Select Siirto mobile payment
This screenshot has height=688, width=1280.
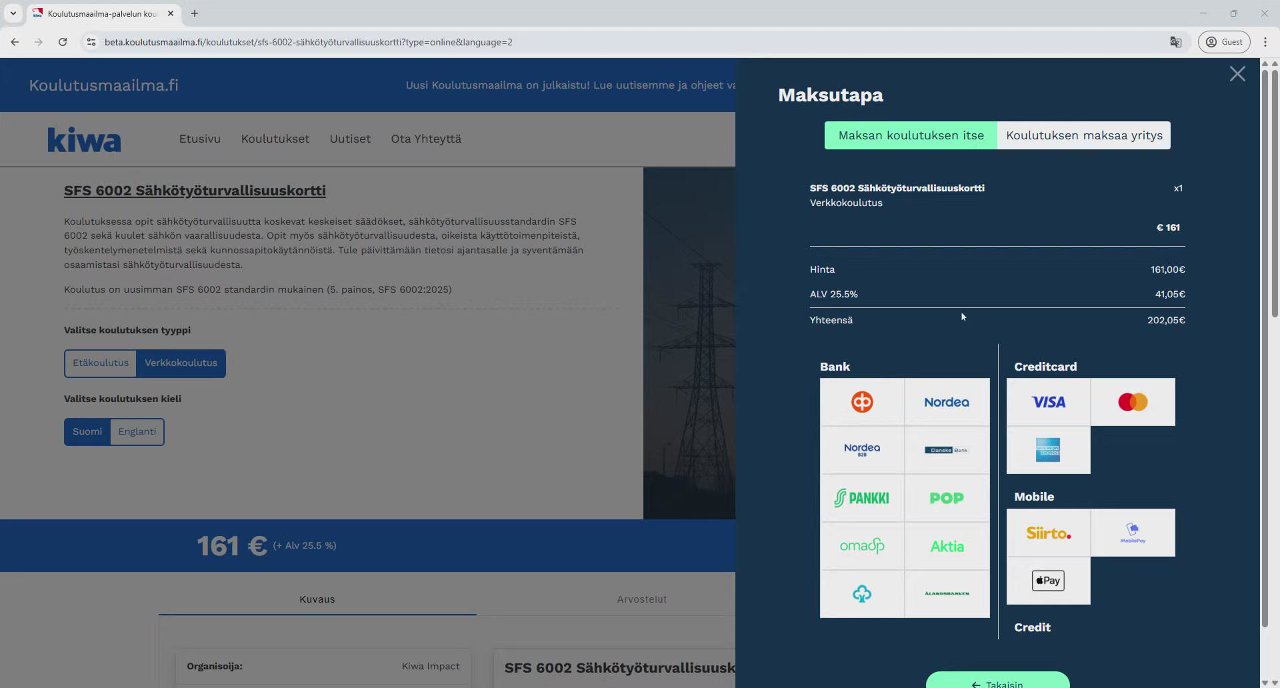(1048, 533)
